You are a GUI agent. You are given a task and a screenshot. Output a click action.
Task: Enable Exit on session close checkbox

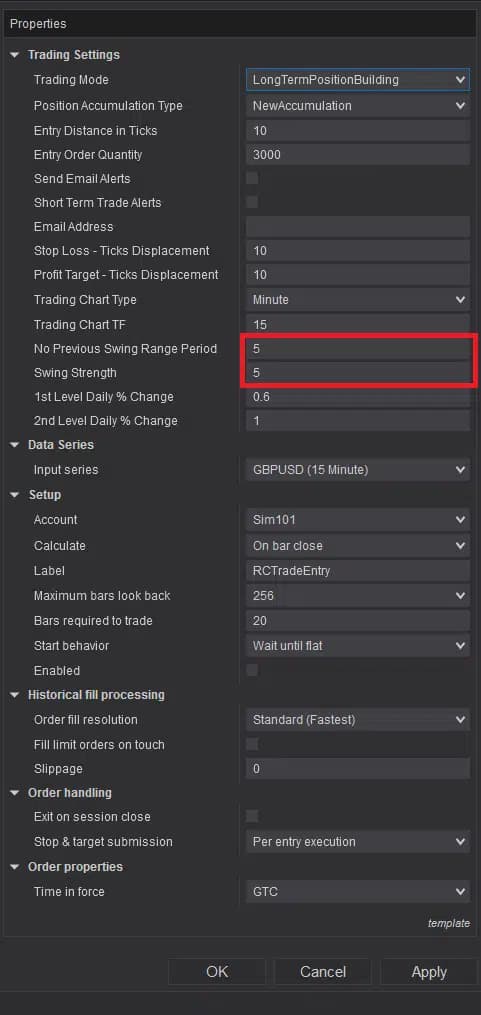(x=252, y=816)
